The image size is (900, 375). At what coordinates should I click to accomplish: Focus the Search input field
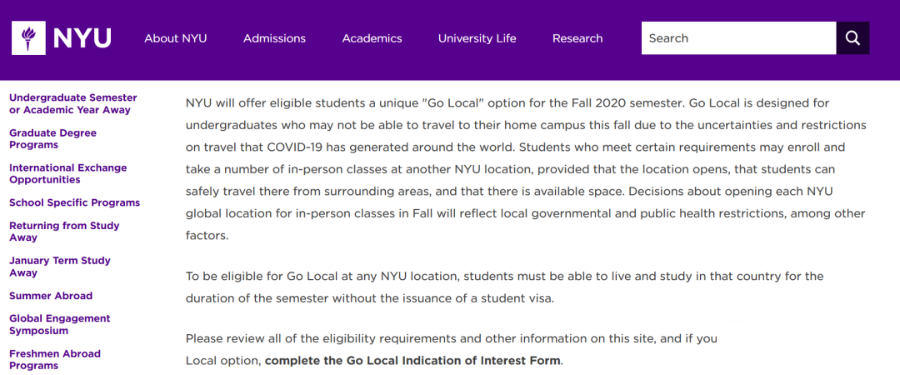point(739,38)
